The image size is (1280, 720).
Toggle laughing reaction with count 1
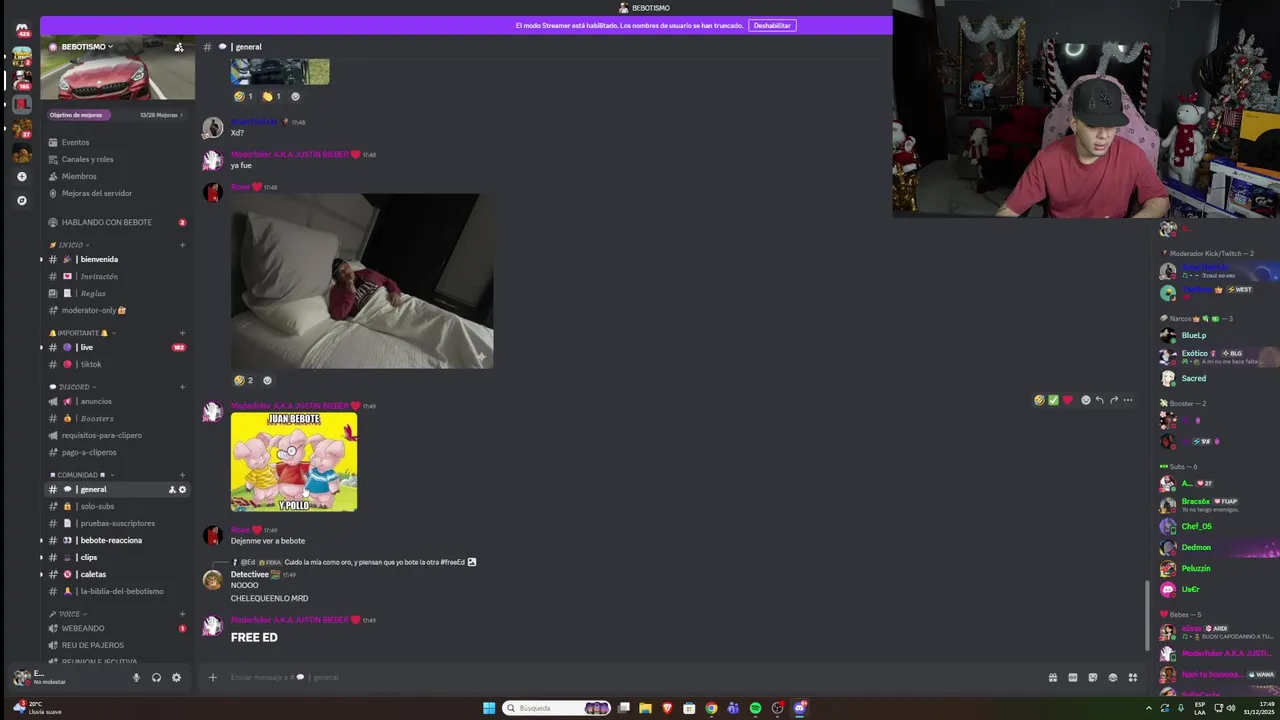[x=244, y=97]
